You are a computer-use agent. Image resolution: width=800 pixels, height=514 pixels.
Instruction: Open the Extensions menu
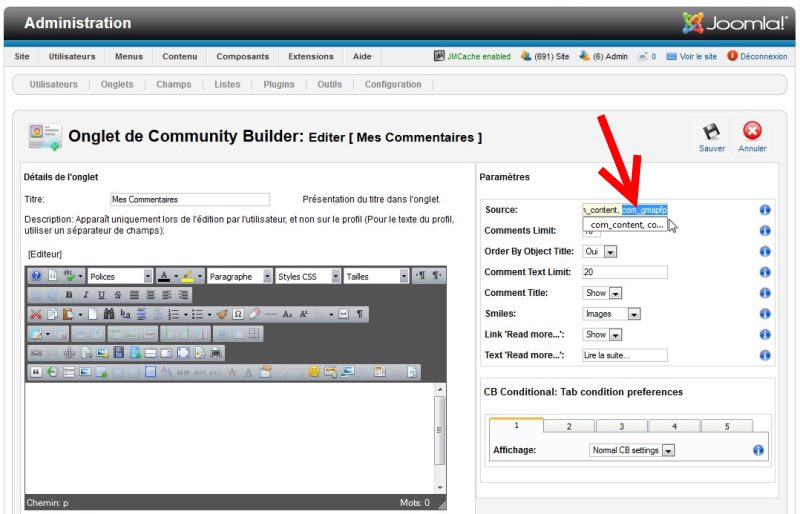[x=311, y=56]
